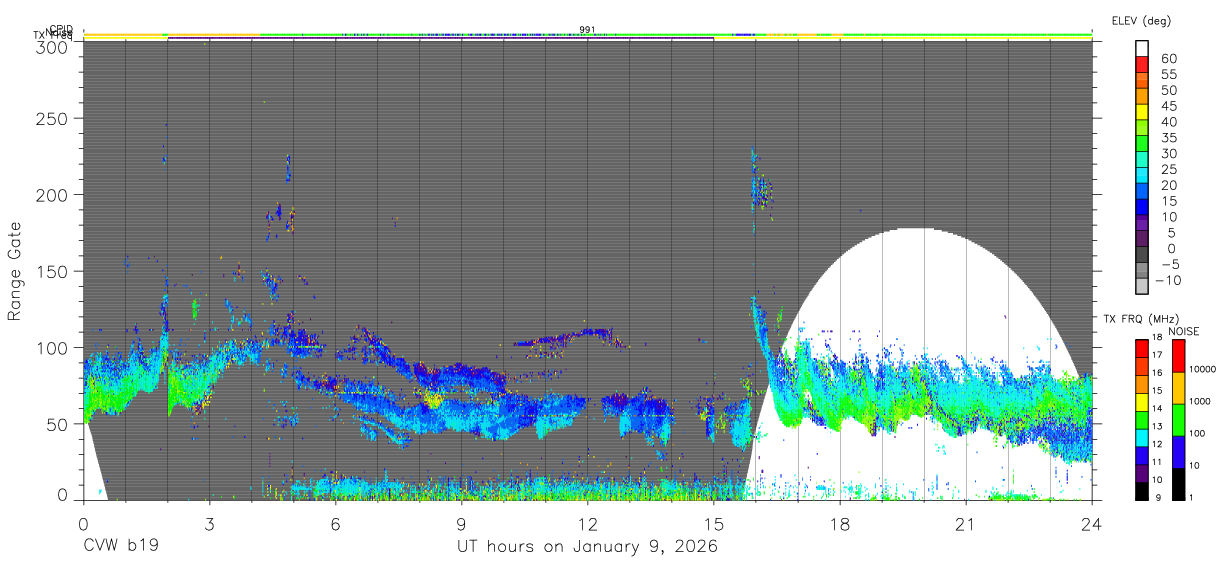
Task: Click the '21' tick on UT hours axis
Action: 966,524
